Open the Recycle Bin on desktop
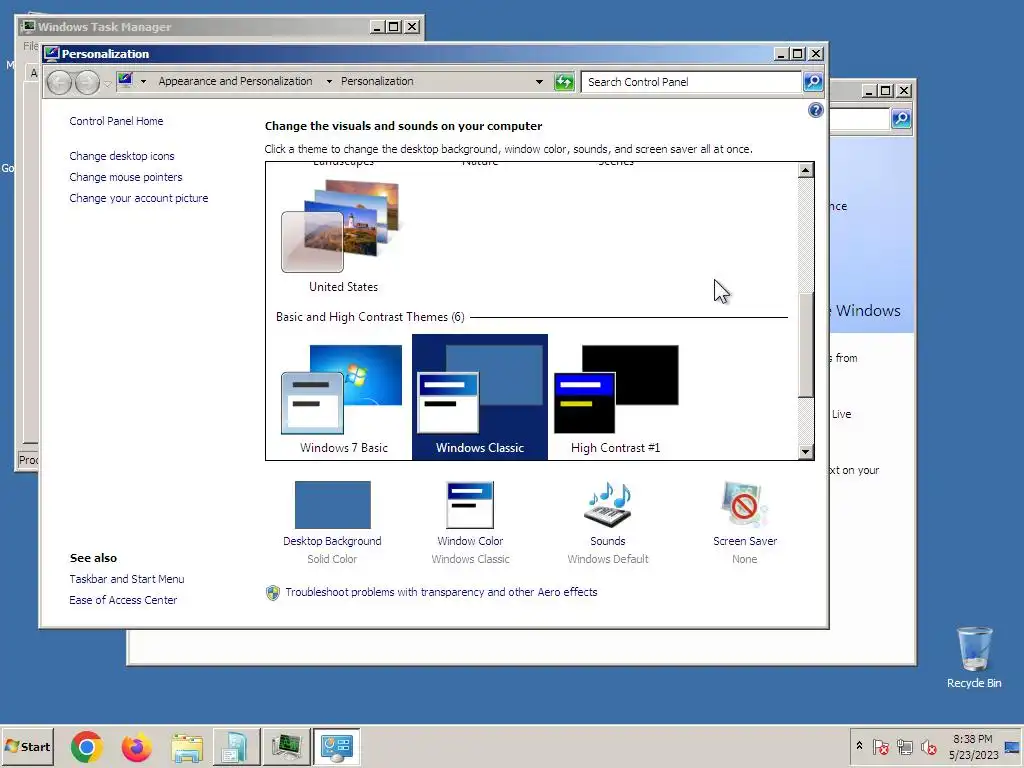 pyautogui.click(x=974, y=657)
